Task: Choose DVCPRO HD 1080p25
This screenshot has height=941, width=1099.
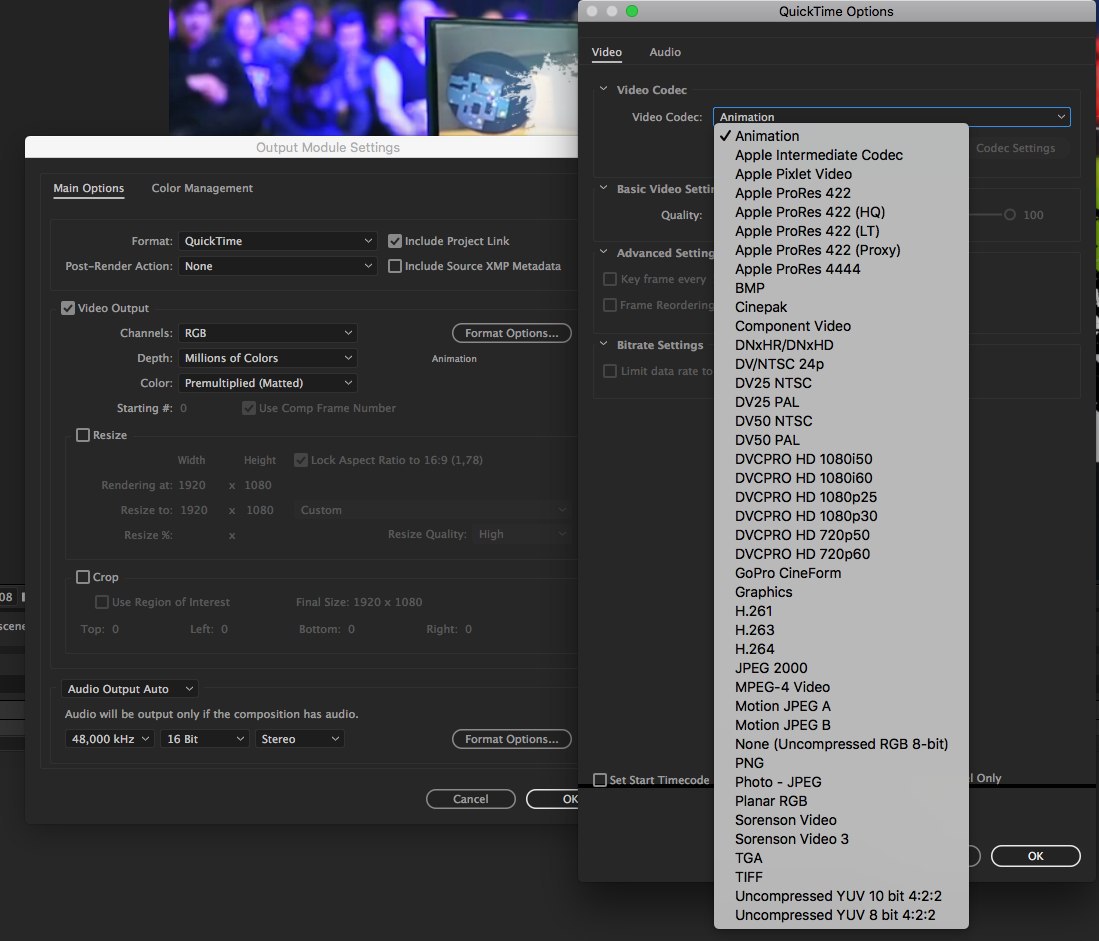Action: coord(805,497)
